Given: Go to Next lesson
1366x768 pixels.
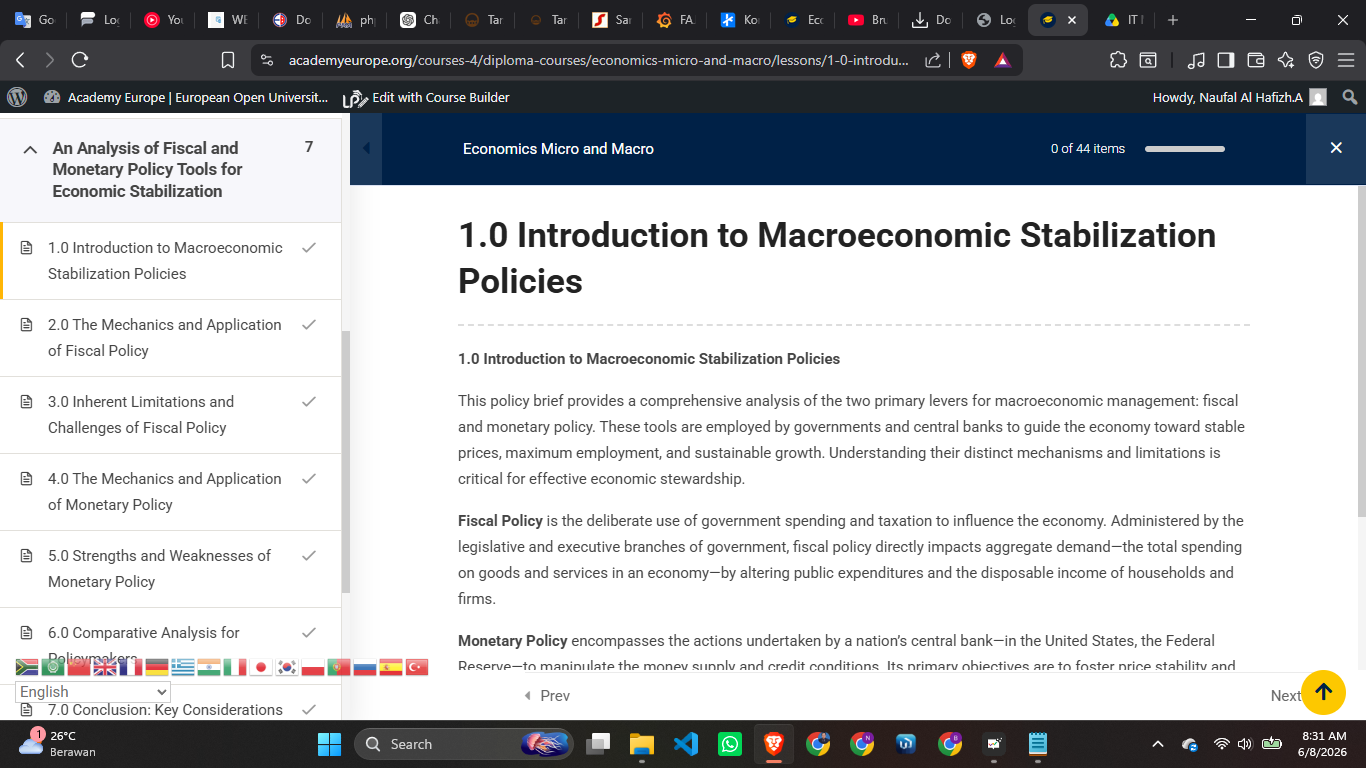Looking at the screenshot, I should (x=1286, y=696).
